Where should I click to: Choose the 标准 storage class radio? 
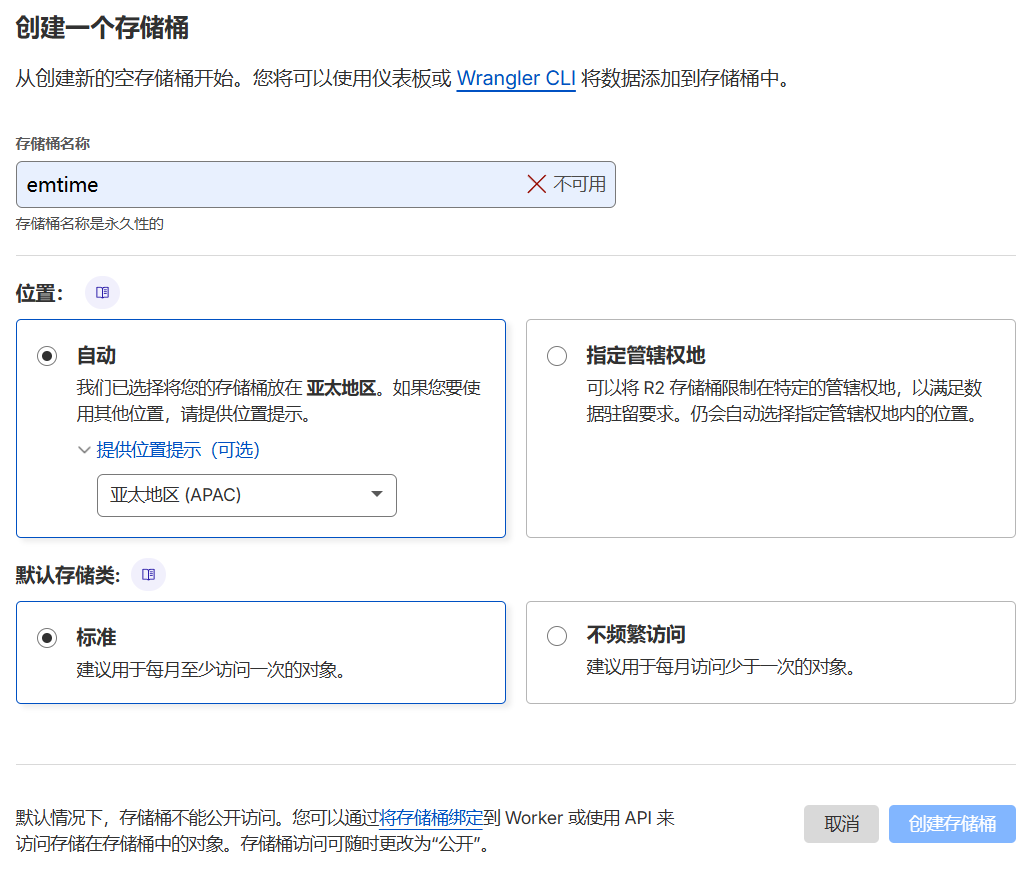(x=47, y=638)
